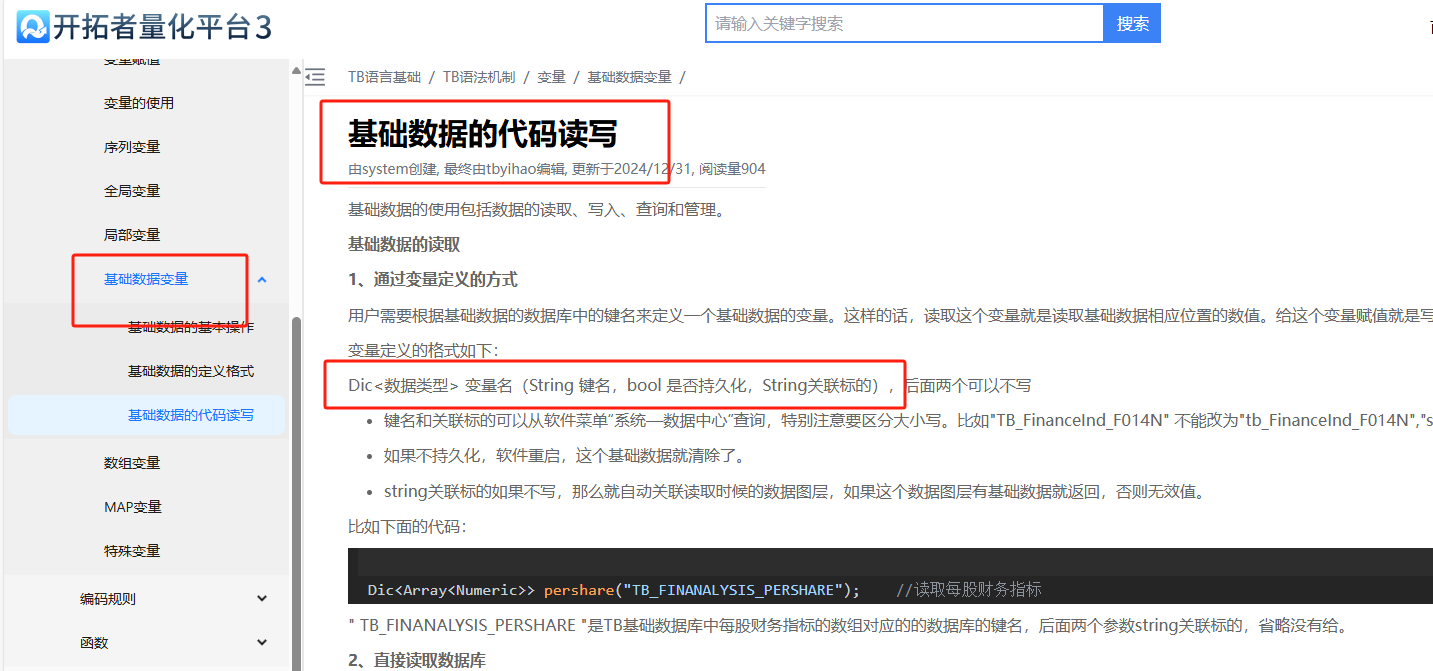Viewport: 1433px width, 671px height.
Task: Expand the 编码规则 section chevron
Action: coord(262,599)
